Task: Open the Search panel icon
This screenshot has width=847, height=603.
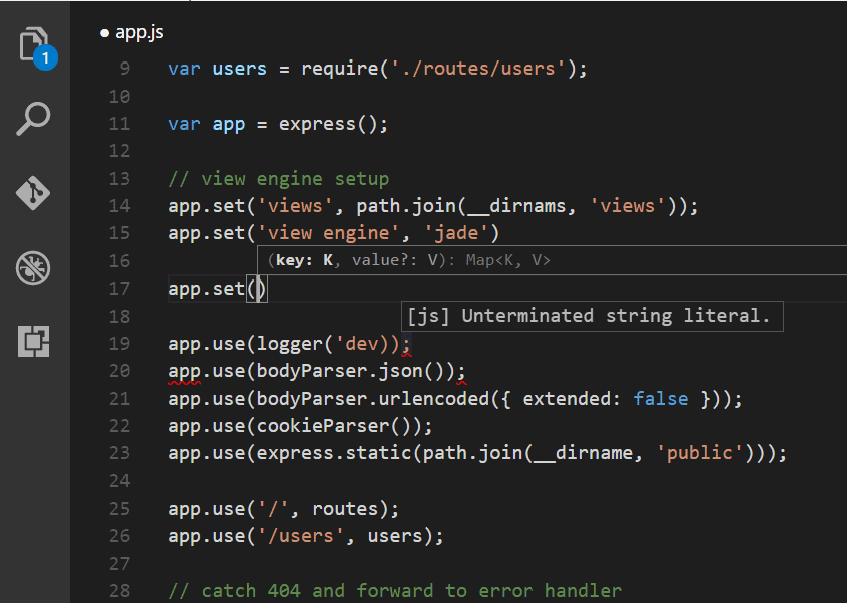Action: pos(33,119)
